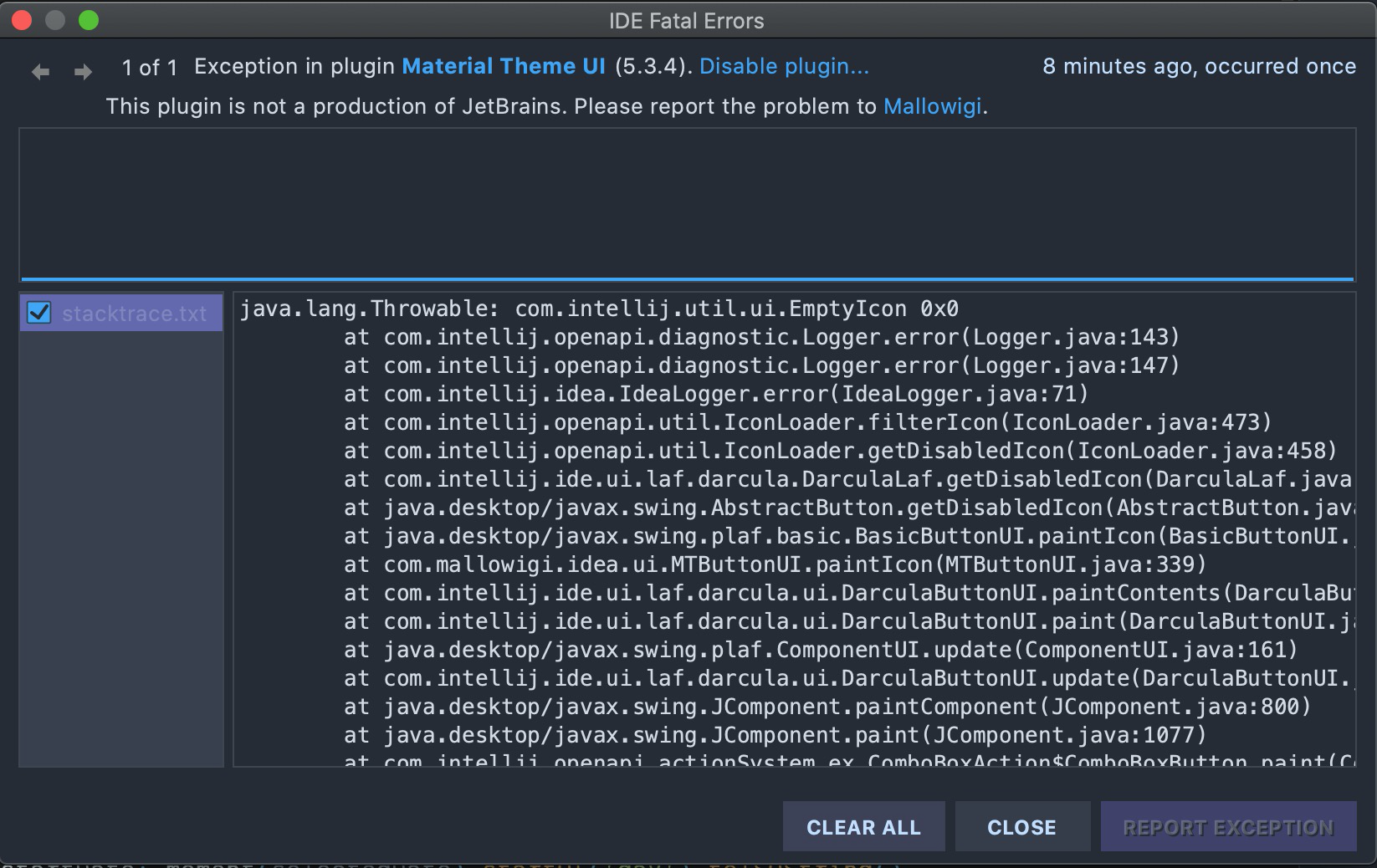Click the '8 minutes ago, occurred once' timestamp
This screenshot has height=868, width=1377.
coord(1198,66)
